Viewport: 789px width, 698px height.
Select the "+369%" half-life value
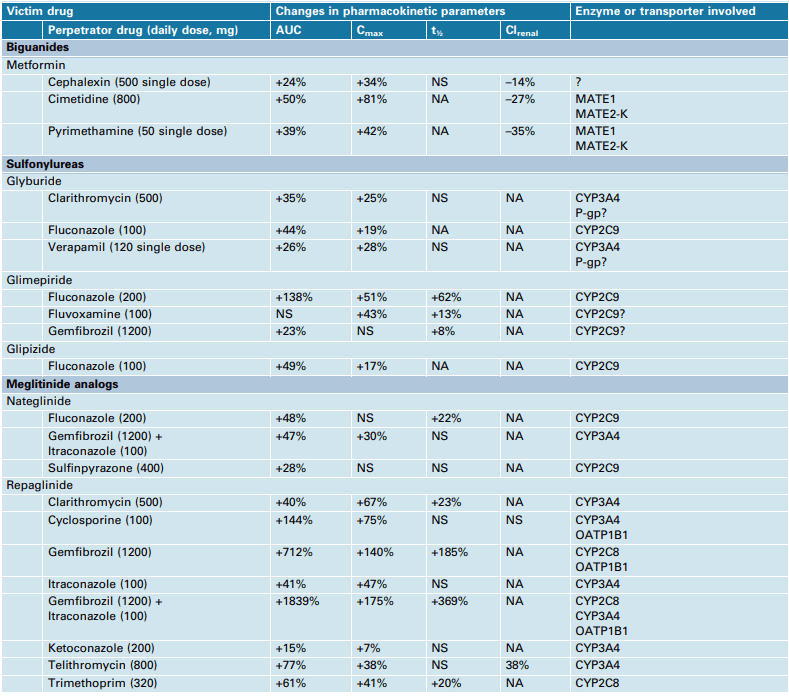tap(449, 601)
